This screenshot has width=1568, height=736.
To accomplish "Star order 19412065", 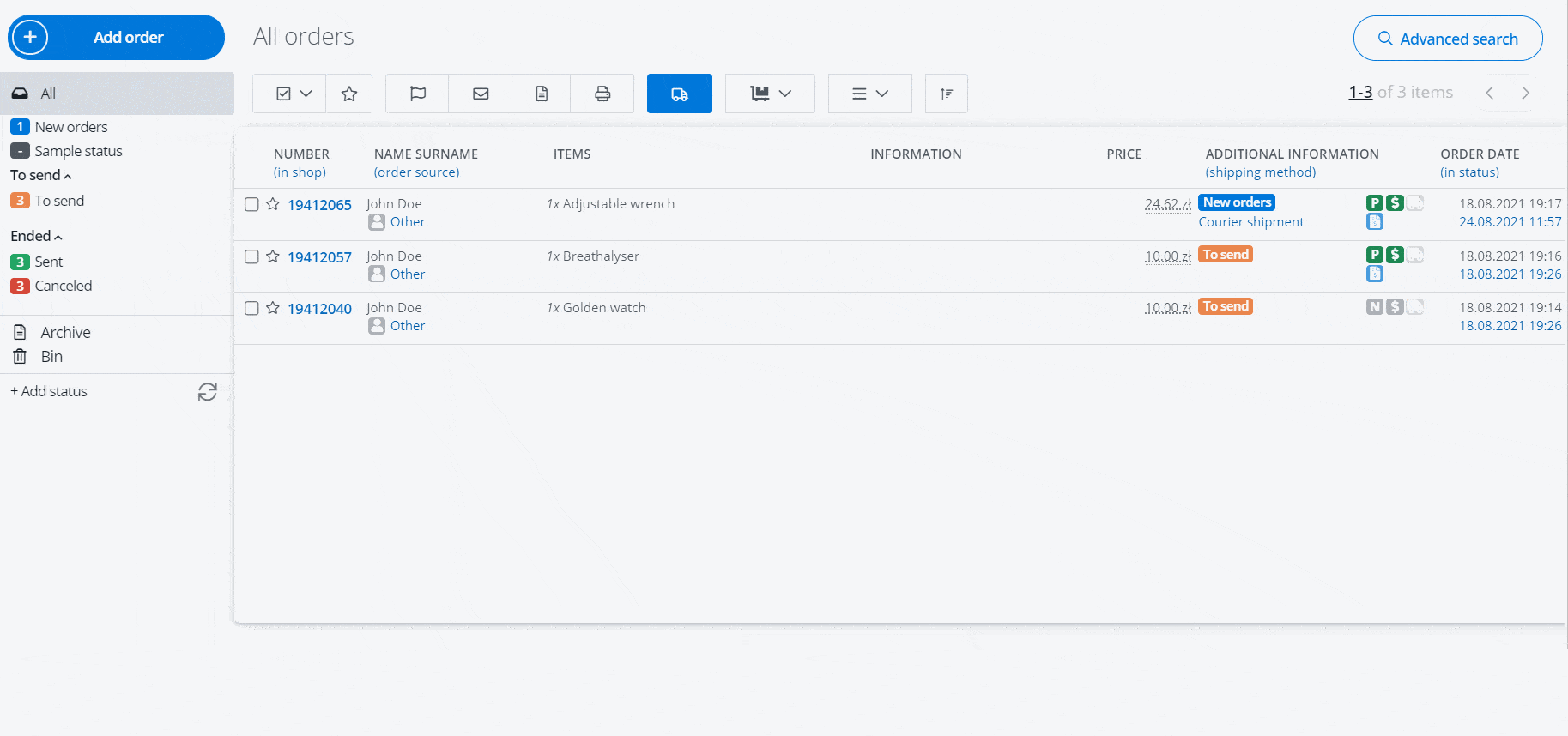I will coord(273,204).
